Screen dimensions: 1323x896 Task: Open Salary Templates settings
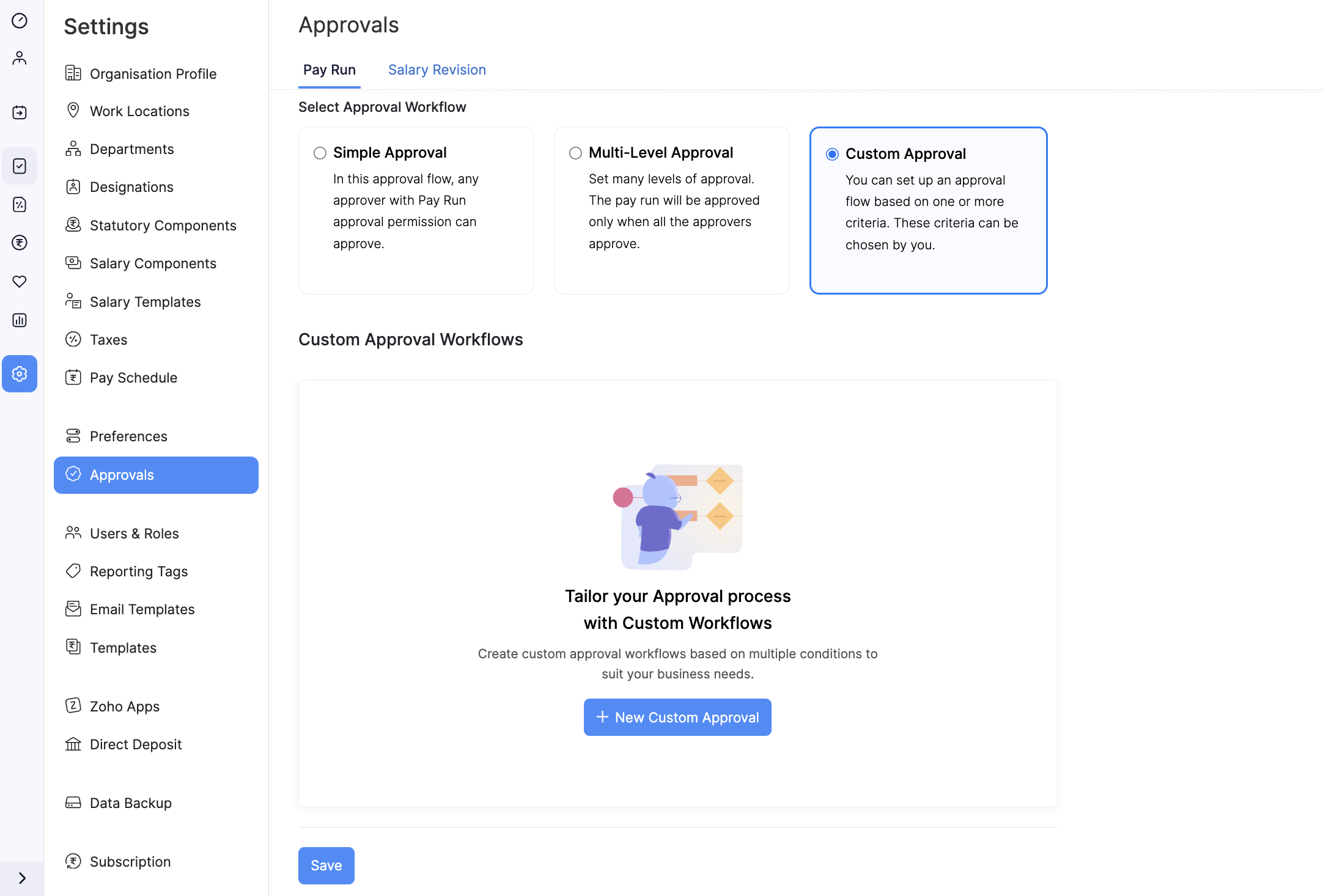tap(145, 301)
